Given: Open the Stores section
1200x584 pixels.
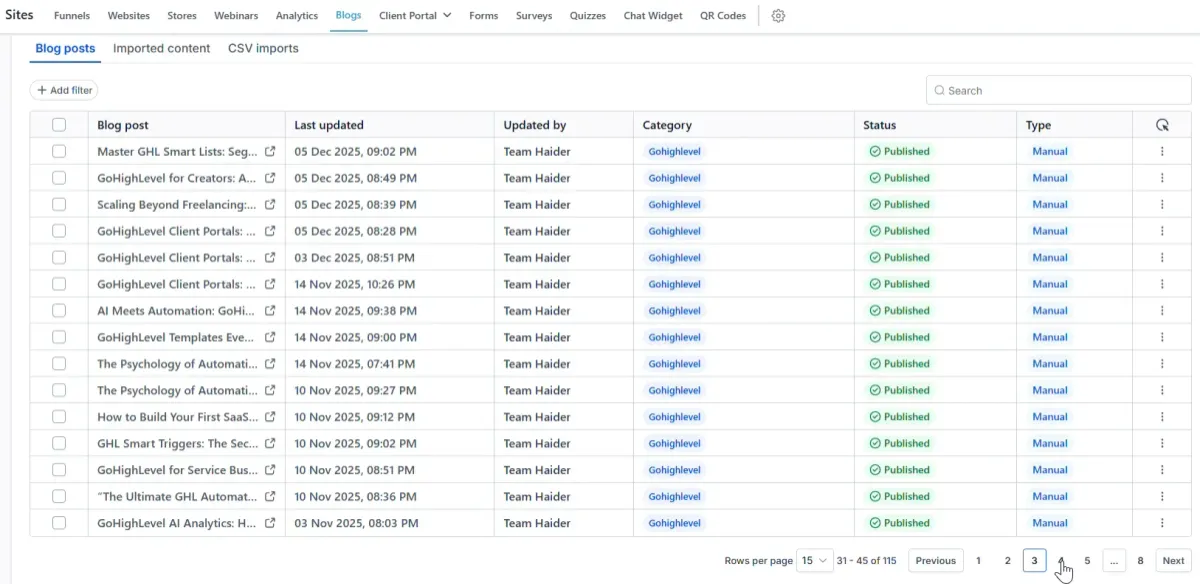Looking at the screenshot, I should tap(182, 16).
